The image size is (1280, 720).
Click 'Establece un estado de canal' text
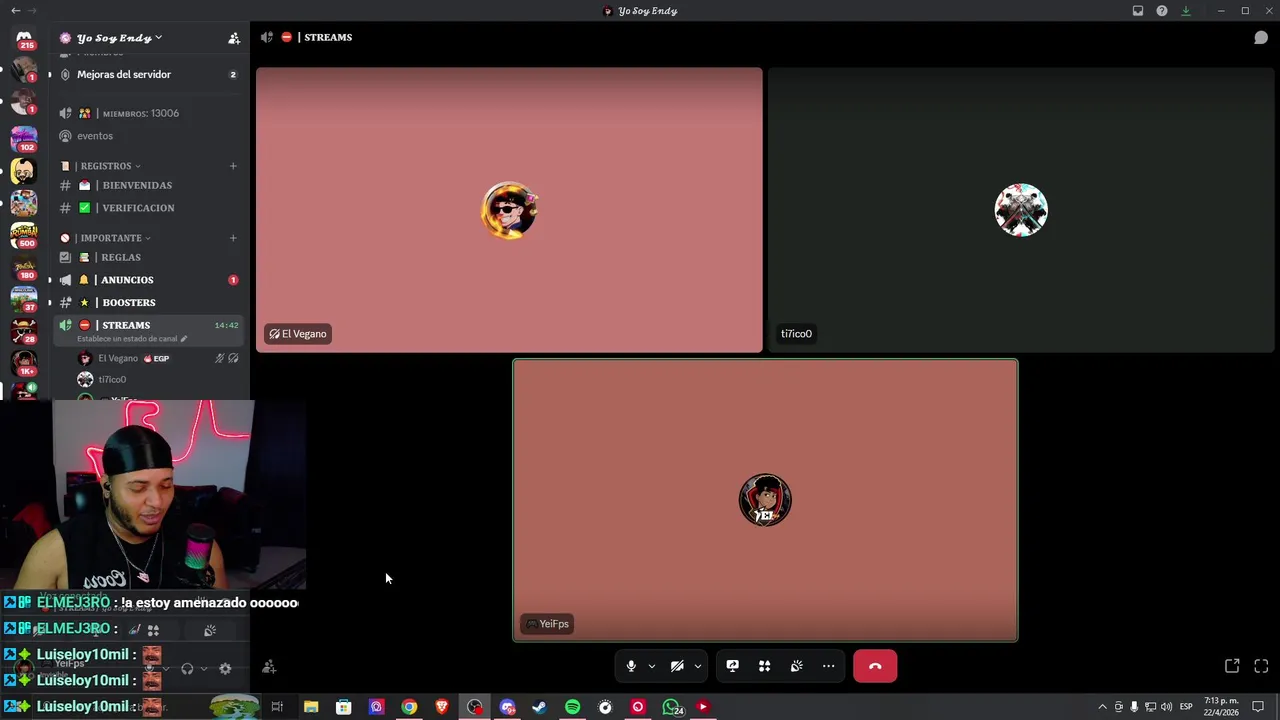127,339
